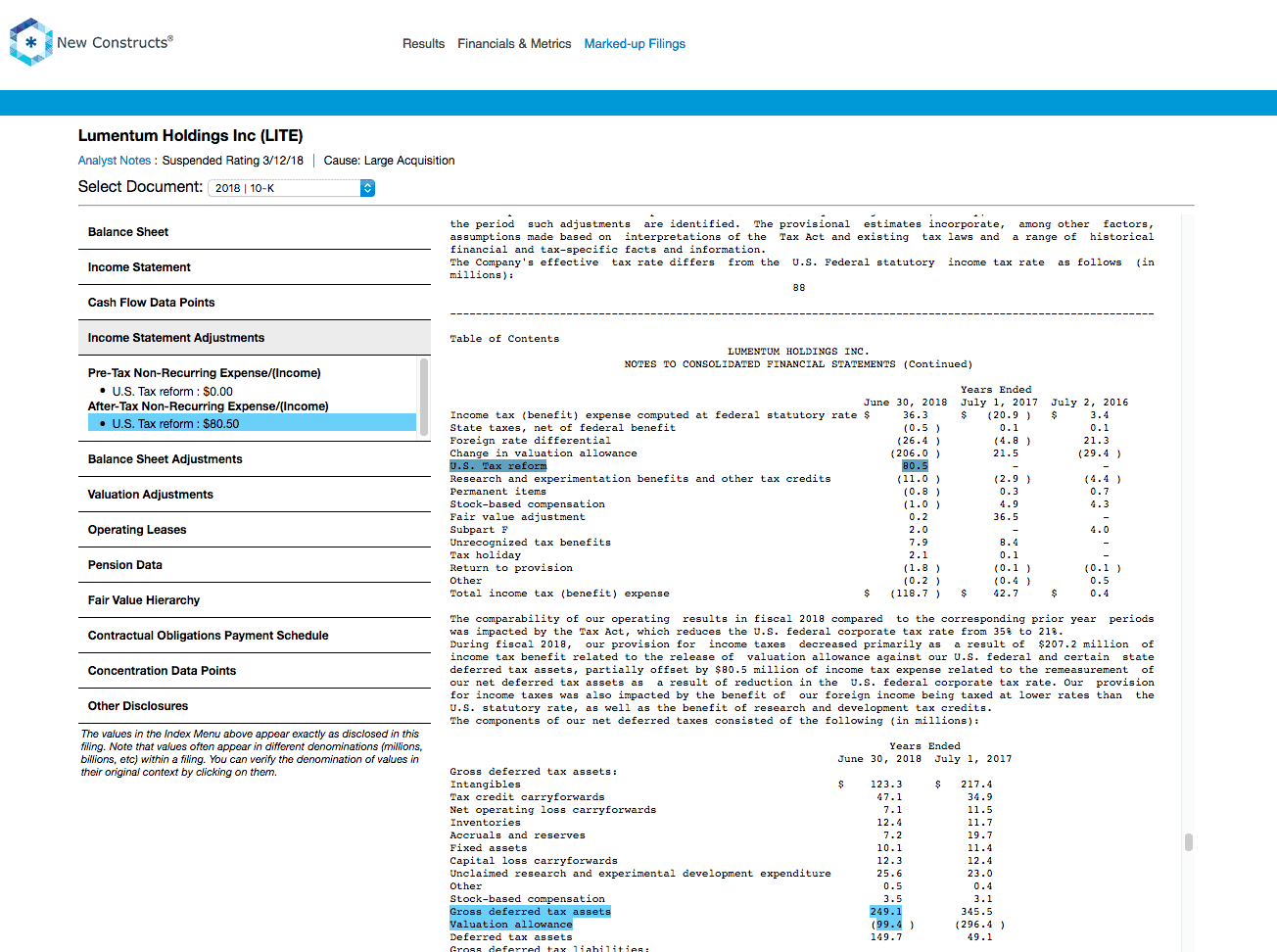1277x952 pixels.
Task: Expand Operating Leases section
Action: click(255, 530)
